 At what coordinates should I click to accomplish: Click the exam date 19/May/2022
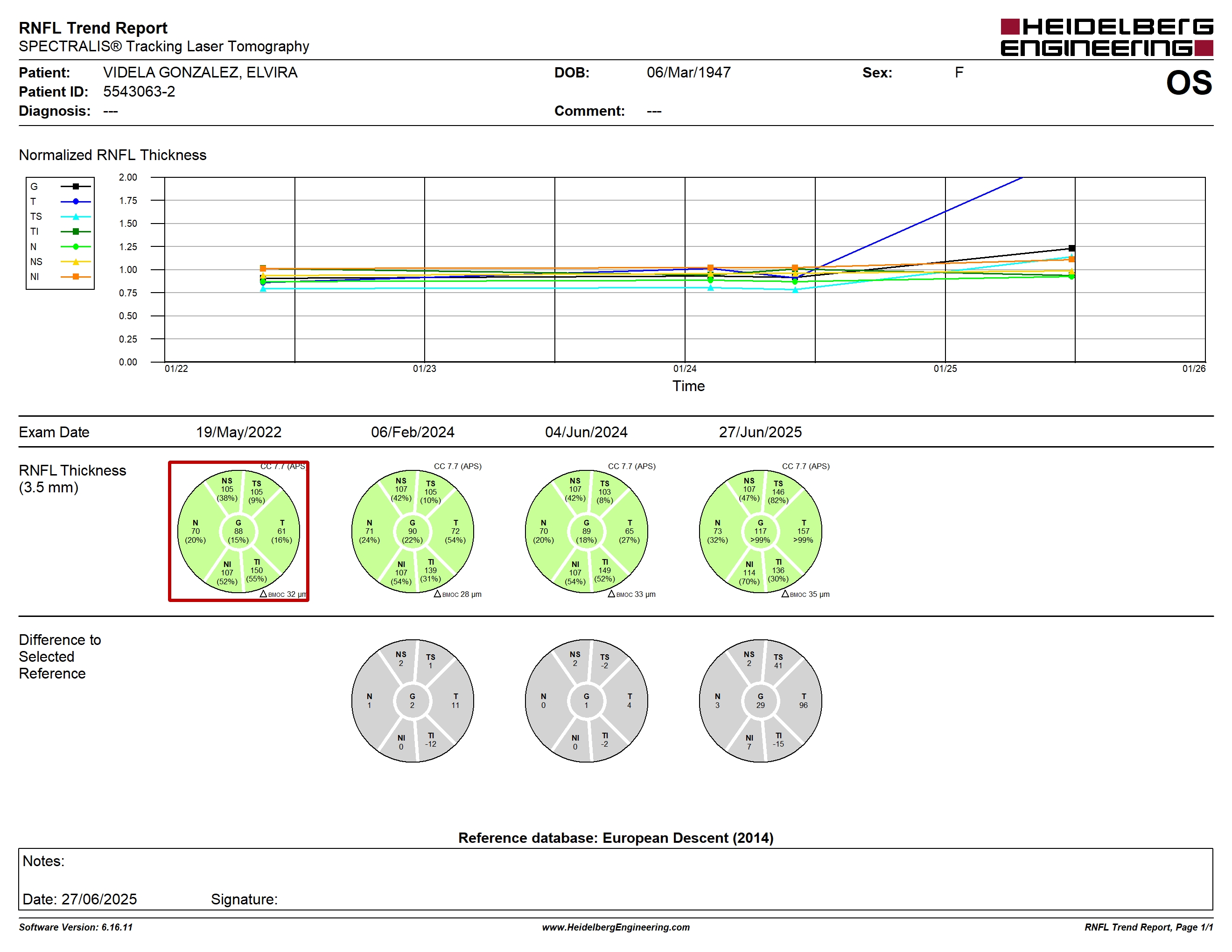pyautogui.click(x=238, y=432)
